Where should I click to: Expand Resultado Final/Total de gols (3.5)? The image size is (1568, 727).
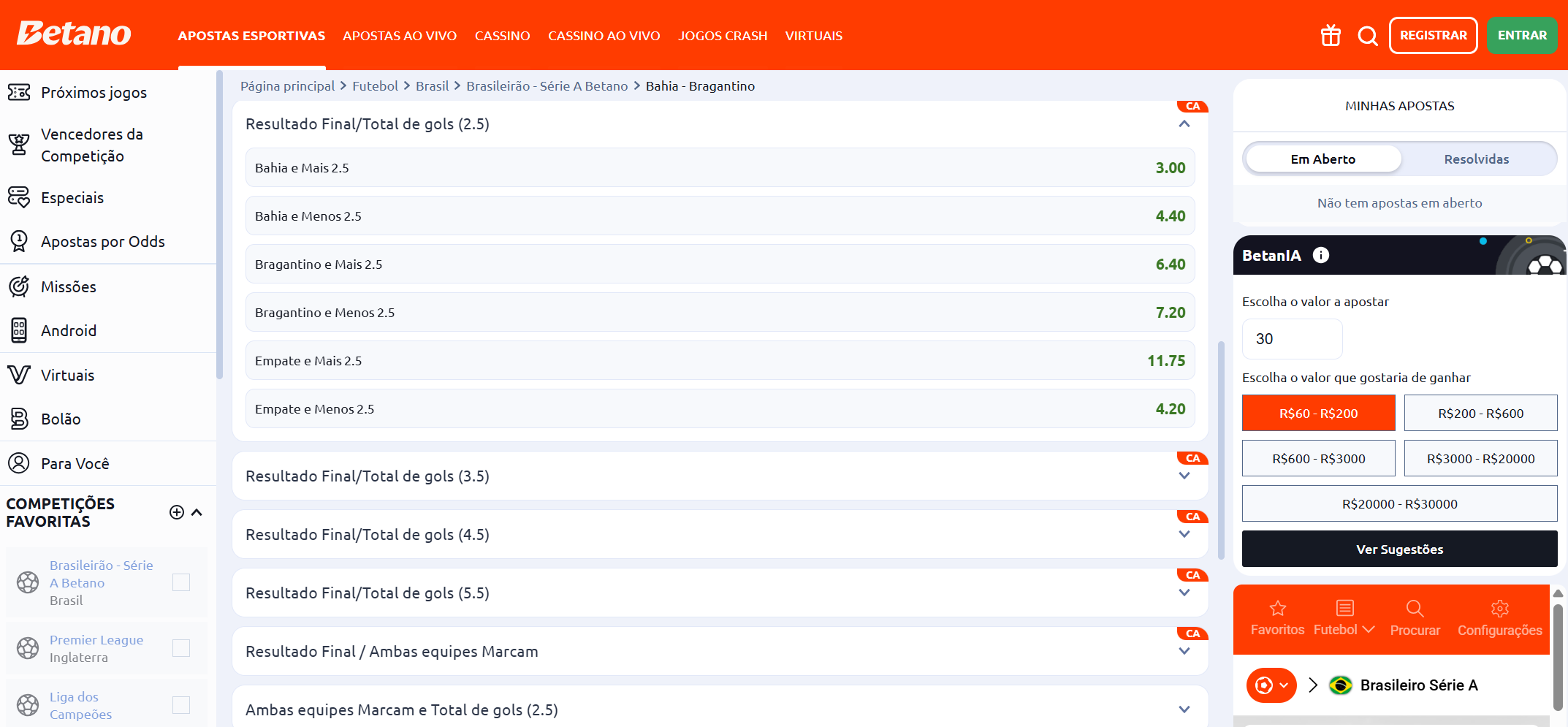pos(1184,476)
